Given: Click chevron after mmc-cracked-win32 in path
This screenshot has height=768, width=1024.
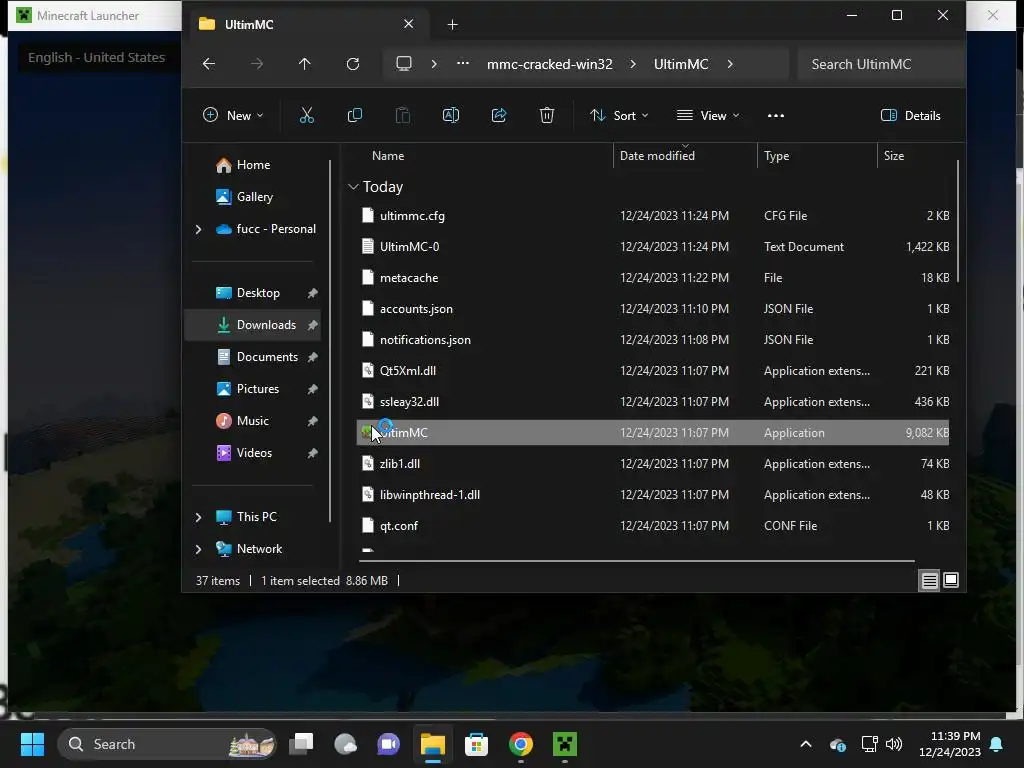Looking at the screenshot, I should point(633,64).
